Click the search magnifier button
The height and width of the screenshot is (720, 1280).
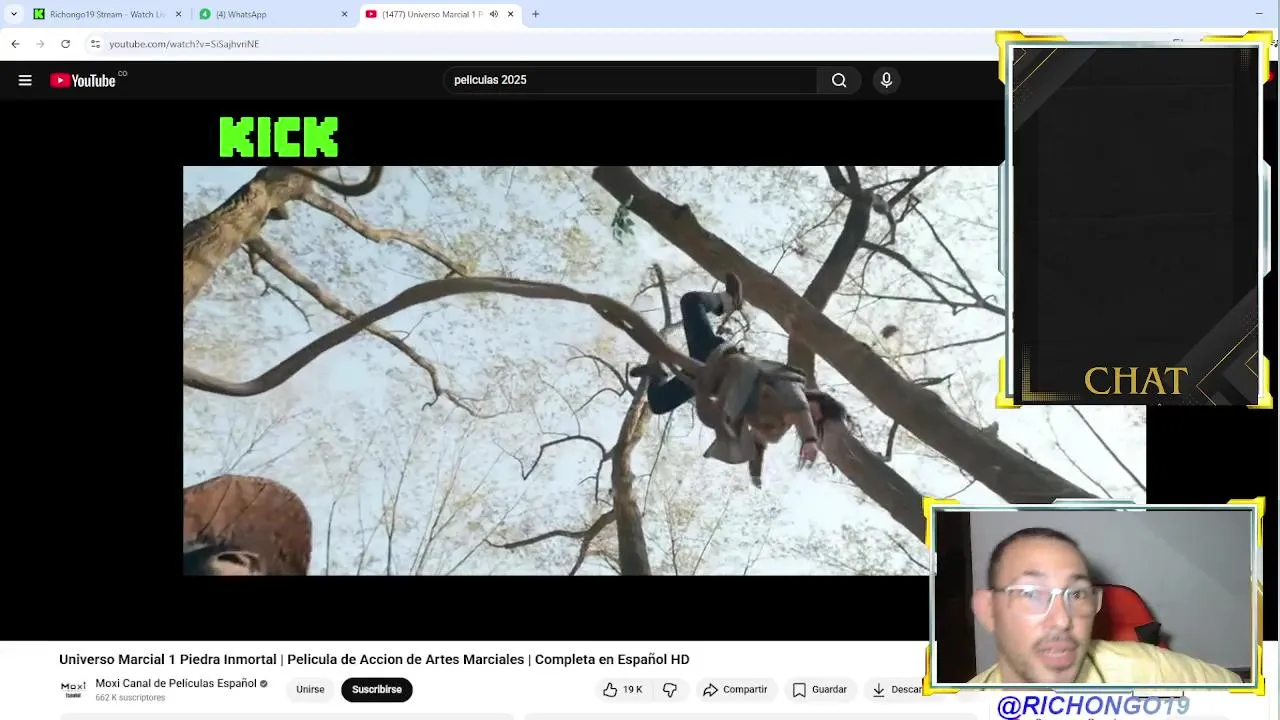[839, 80]
